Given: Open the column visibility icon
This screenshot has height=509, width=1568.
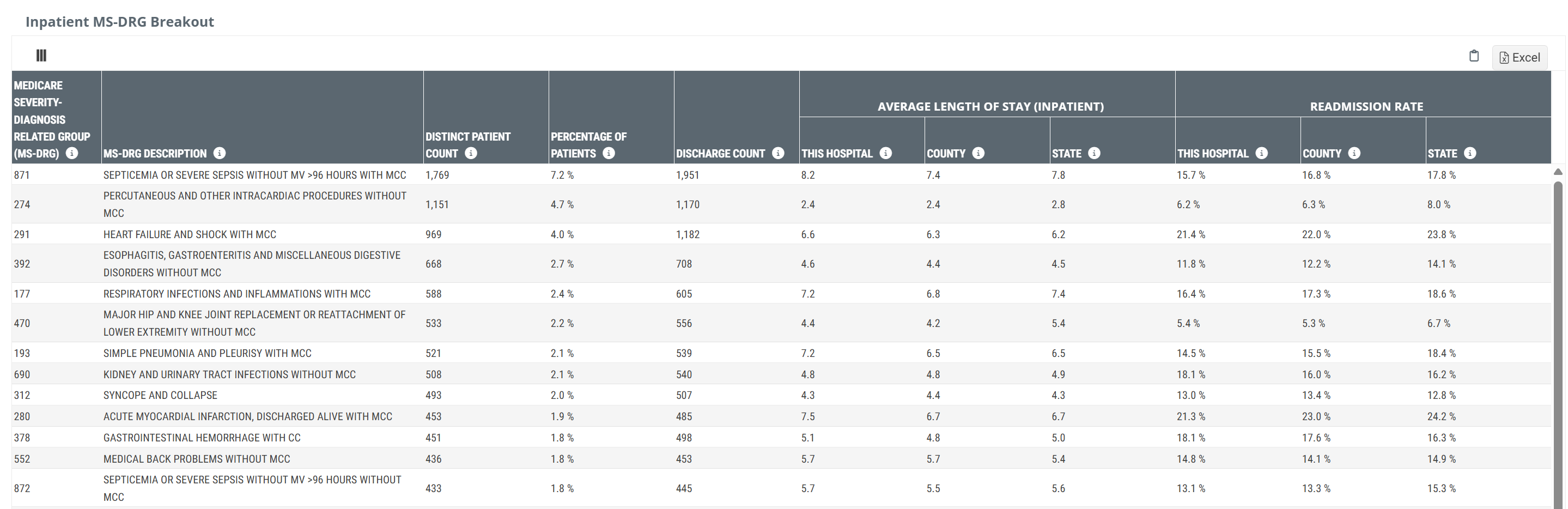Looking at the screenshot, I should pyautogui.click(x=41, y=56).
